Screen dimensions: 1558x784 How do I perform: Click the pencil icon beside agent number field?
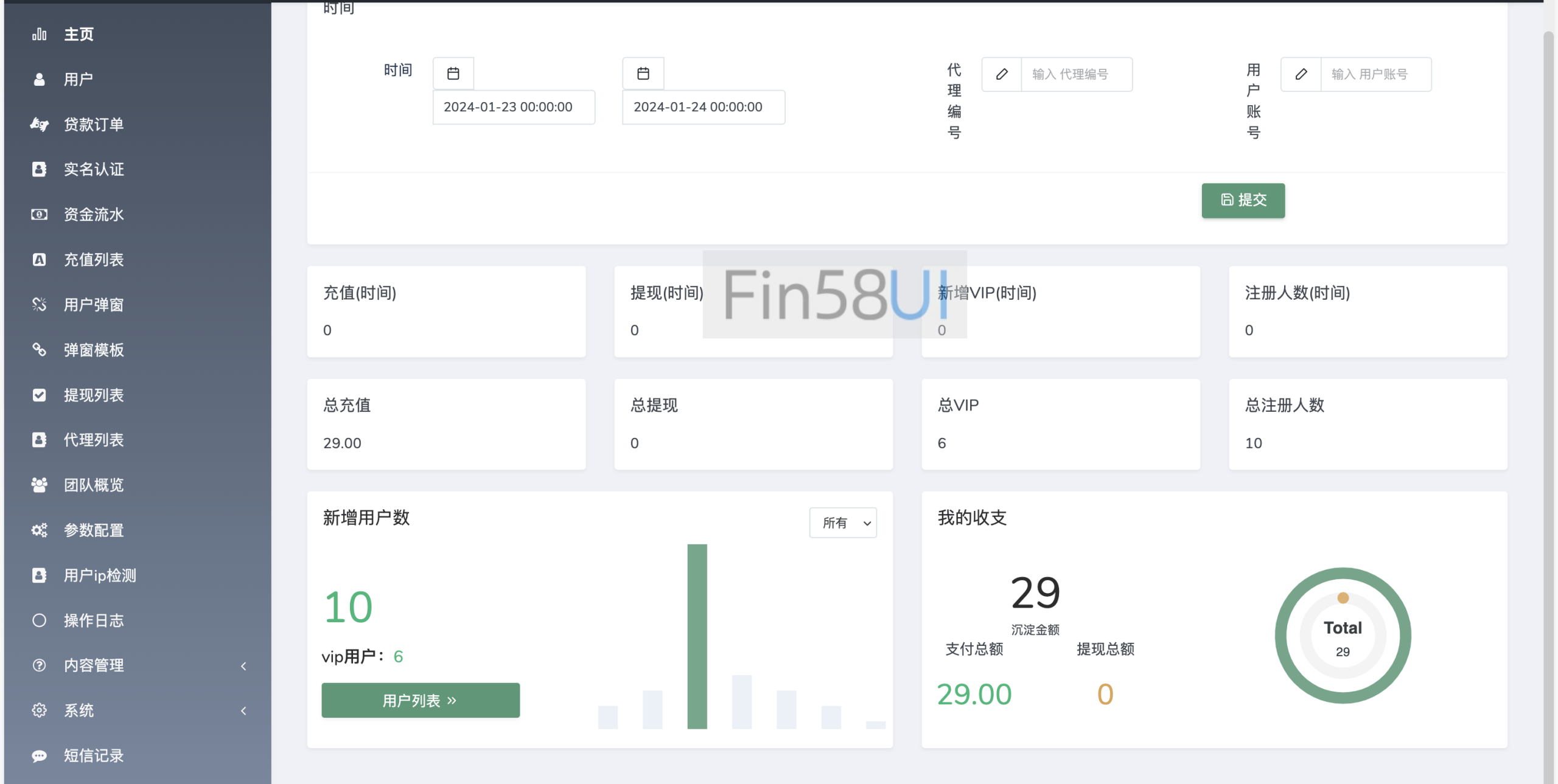coord(1002,74)
